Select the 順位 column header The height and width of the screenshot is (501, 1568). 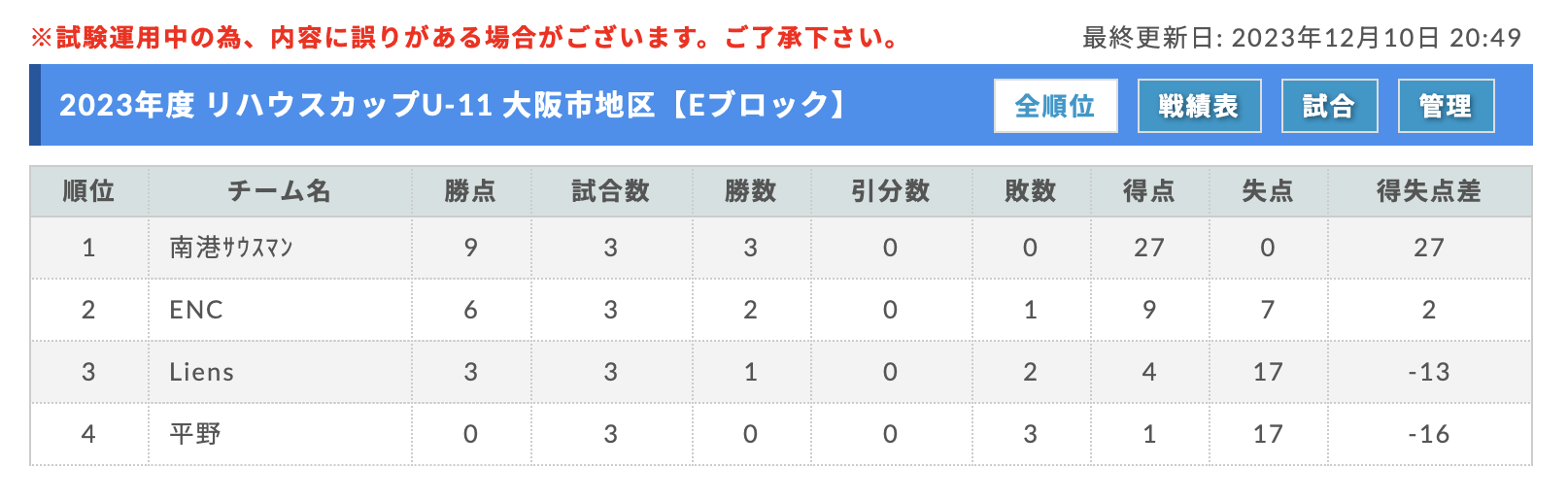click(88, 191)
